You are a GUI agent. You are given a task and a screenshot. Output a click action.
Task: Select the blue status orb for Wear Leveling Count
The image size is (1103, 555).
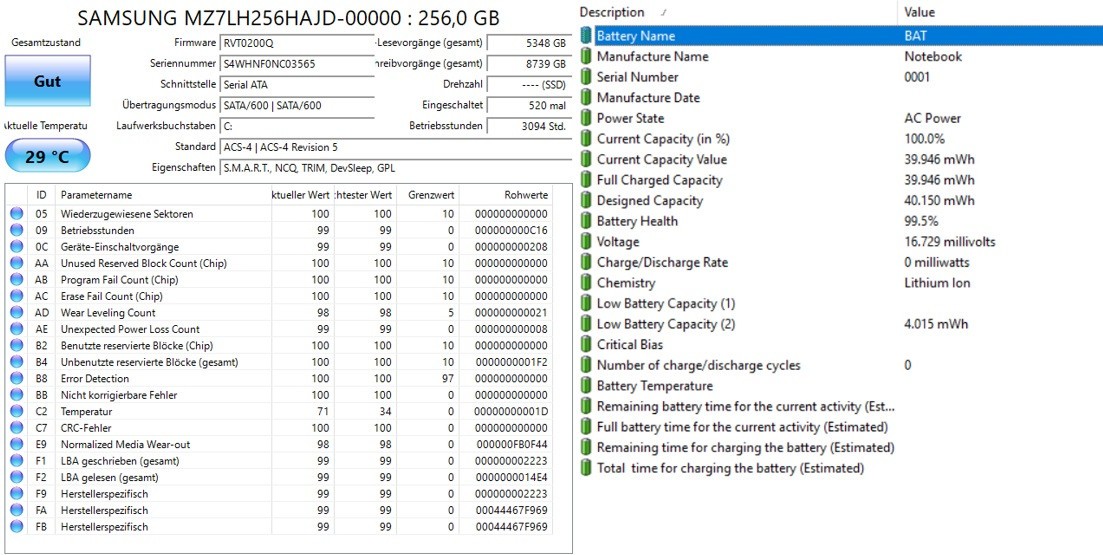(16, 312)
